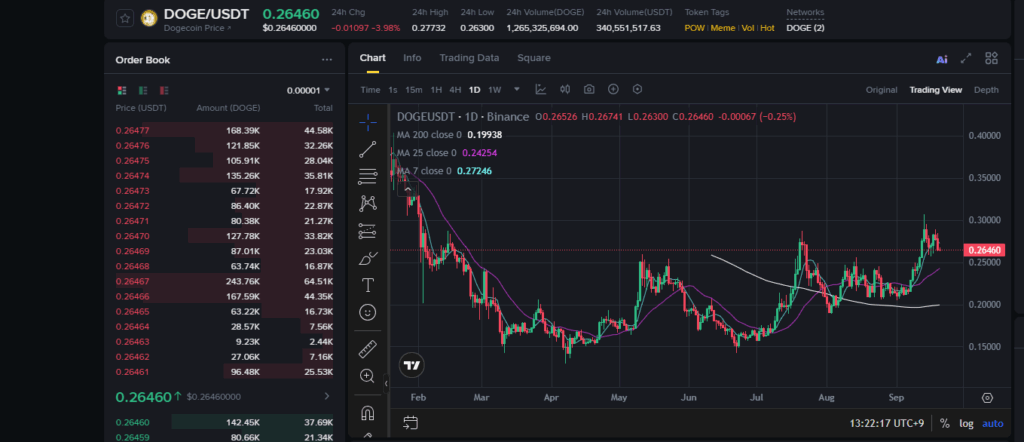
Task: Open the 0.00001 price precision dropdown
Action: pyautogui.click(x=308, y=90)
